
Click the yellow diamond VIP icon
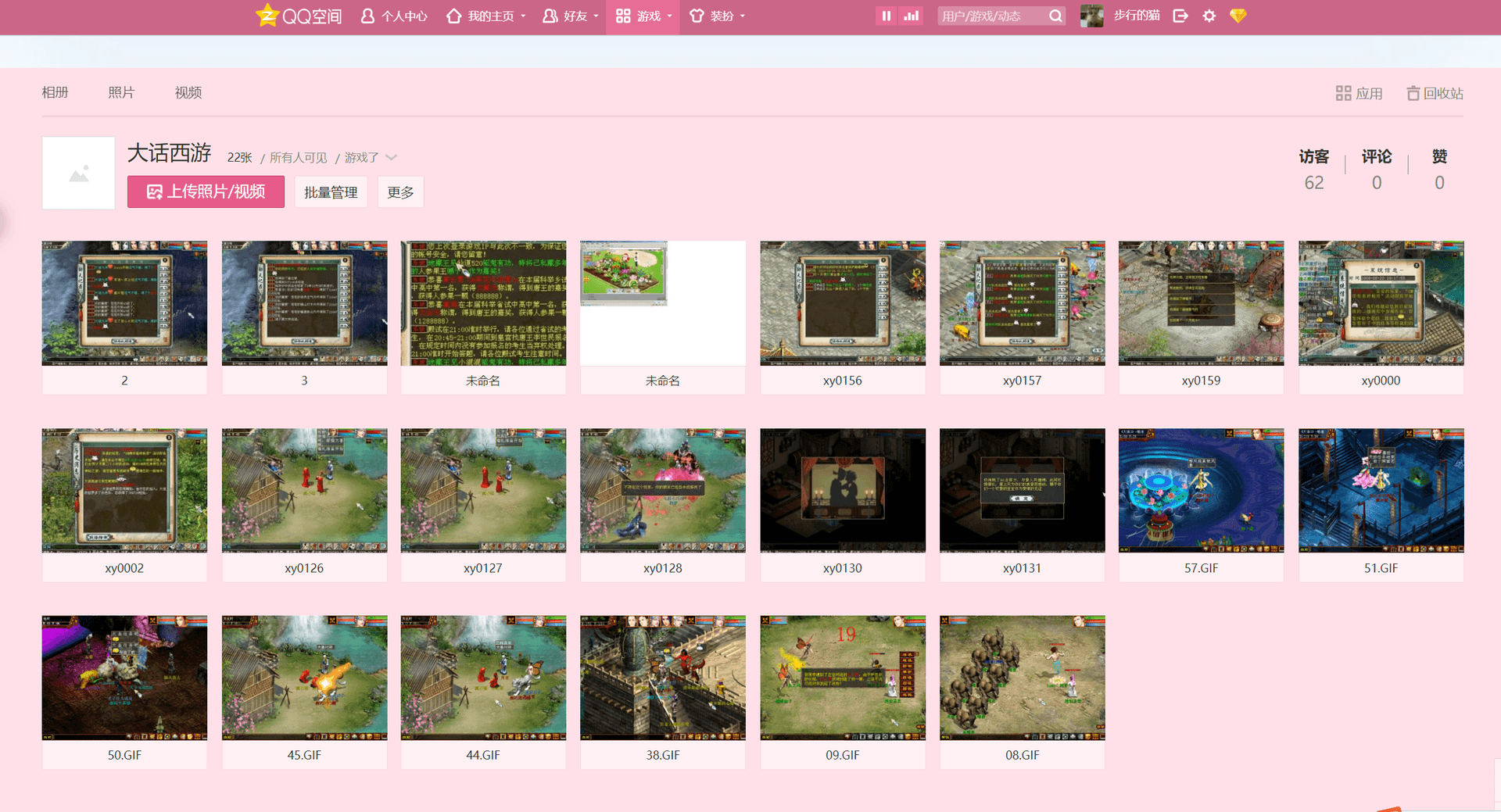pos(1238,16)
